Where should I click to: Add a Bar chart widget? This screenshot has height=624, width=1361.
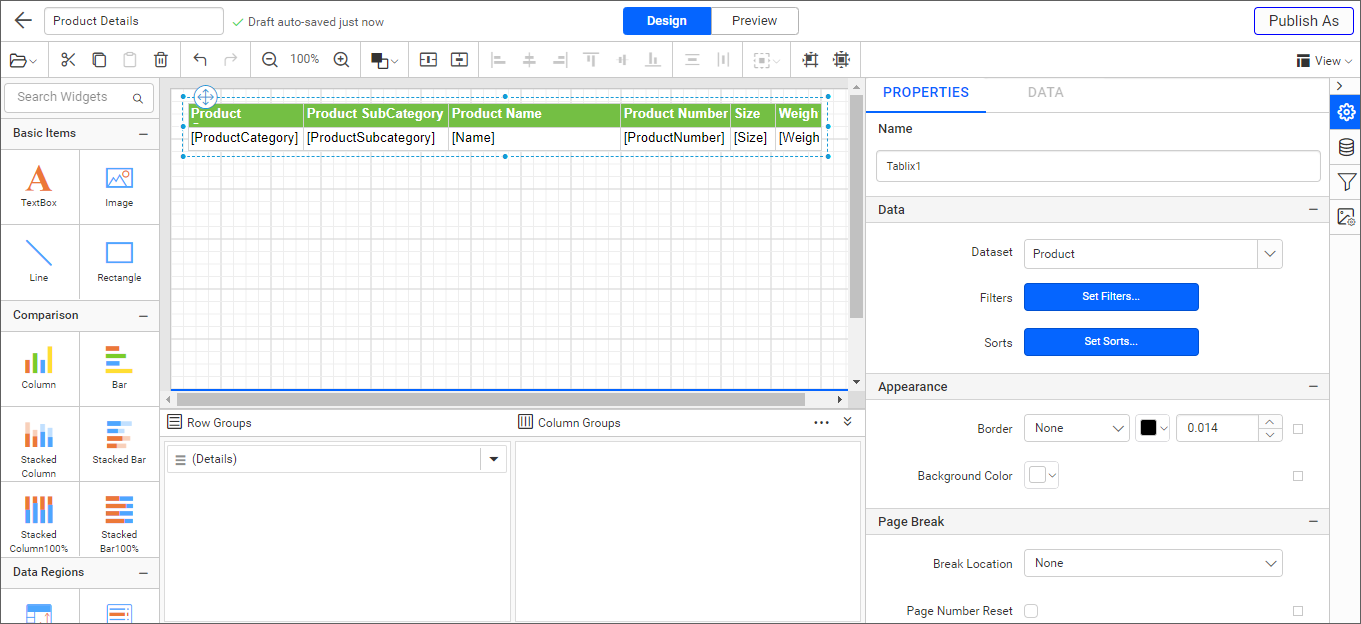pyautogui.click(x=119, y=368)
